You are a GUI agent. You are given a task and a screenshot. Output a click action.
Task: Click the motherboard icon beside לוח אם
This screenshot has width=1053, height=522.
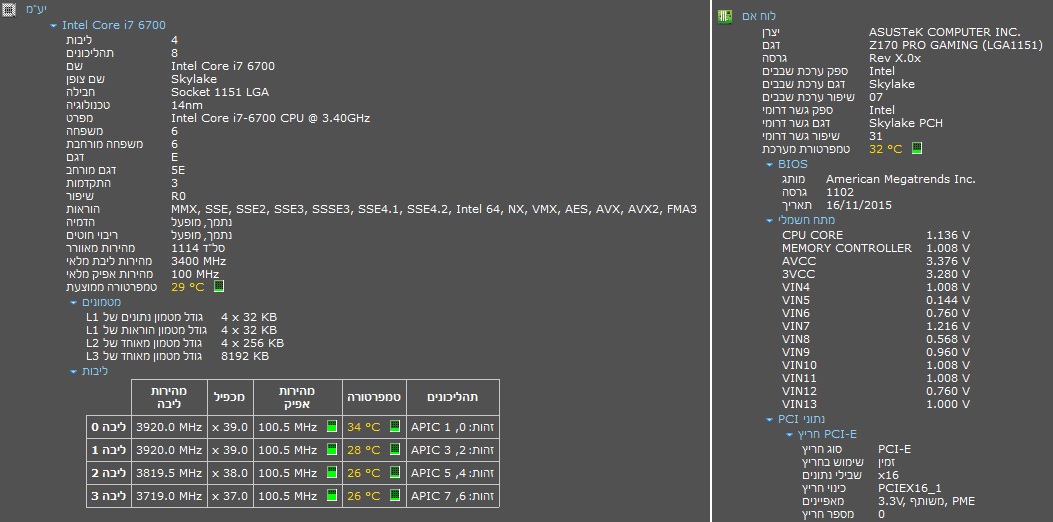[x=725, y=16]
